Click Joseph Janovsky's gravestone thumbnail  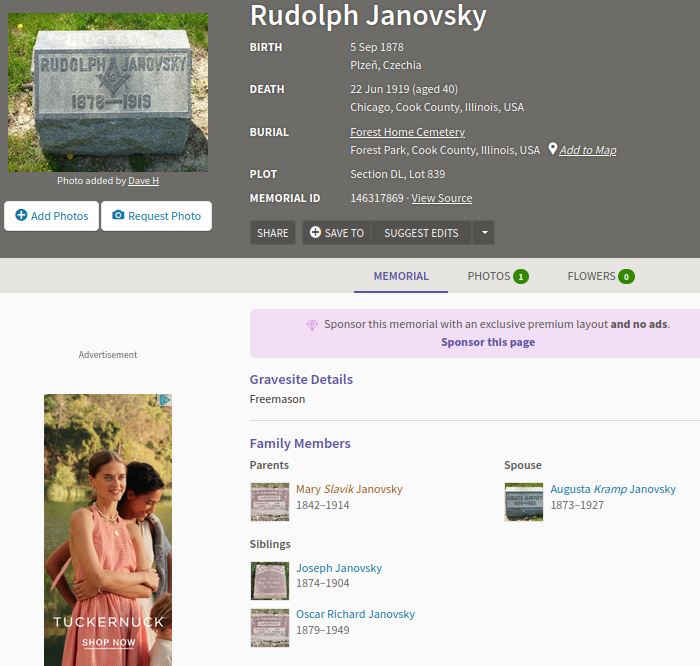click(x=269, y=580)
